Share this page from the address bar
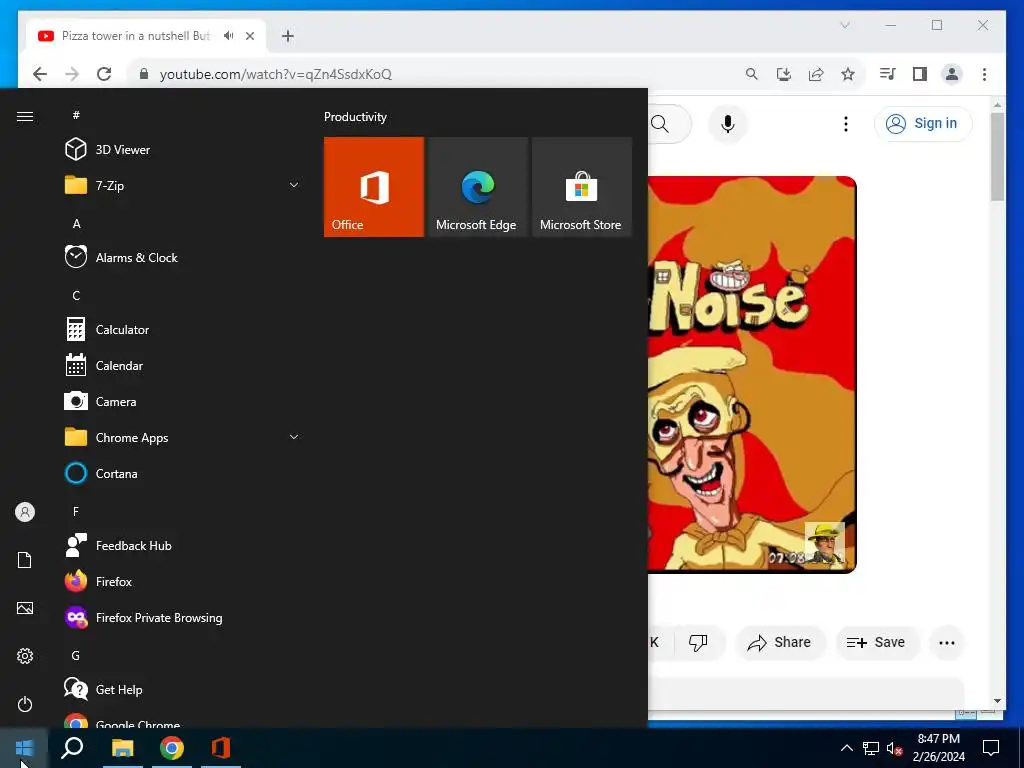The width and height of the screenshot is (1024, 768). (x=816, y=74)
